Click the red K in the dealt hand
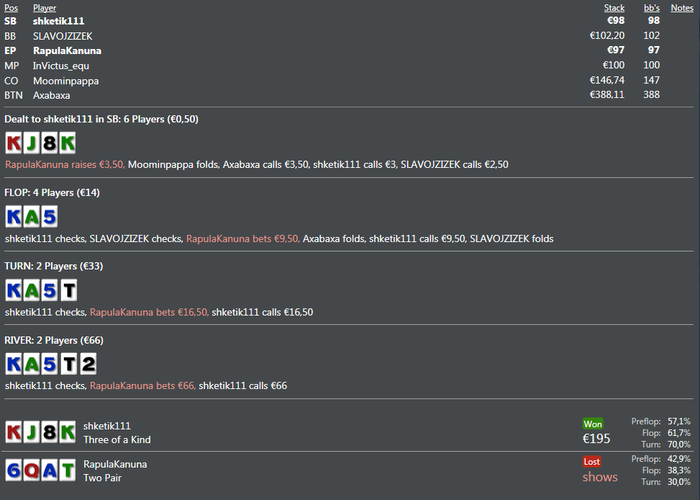Viewport: 700px width, 500px height. click(x=13, y=143)
